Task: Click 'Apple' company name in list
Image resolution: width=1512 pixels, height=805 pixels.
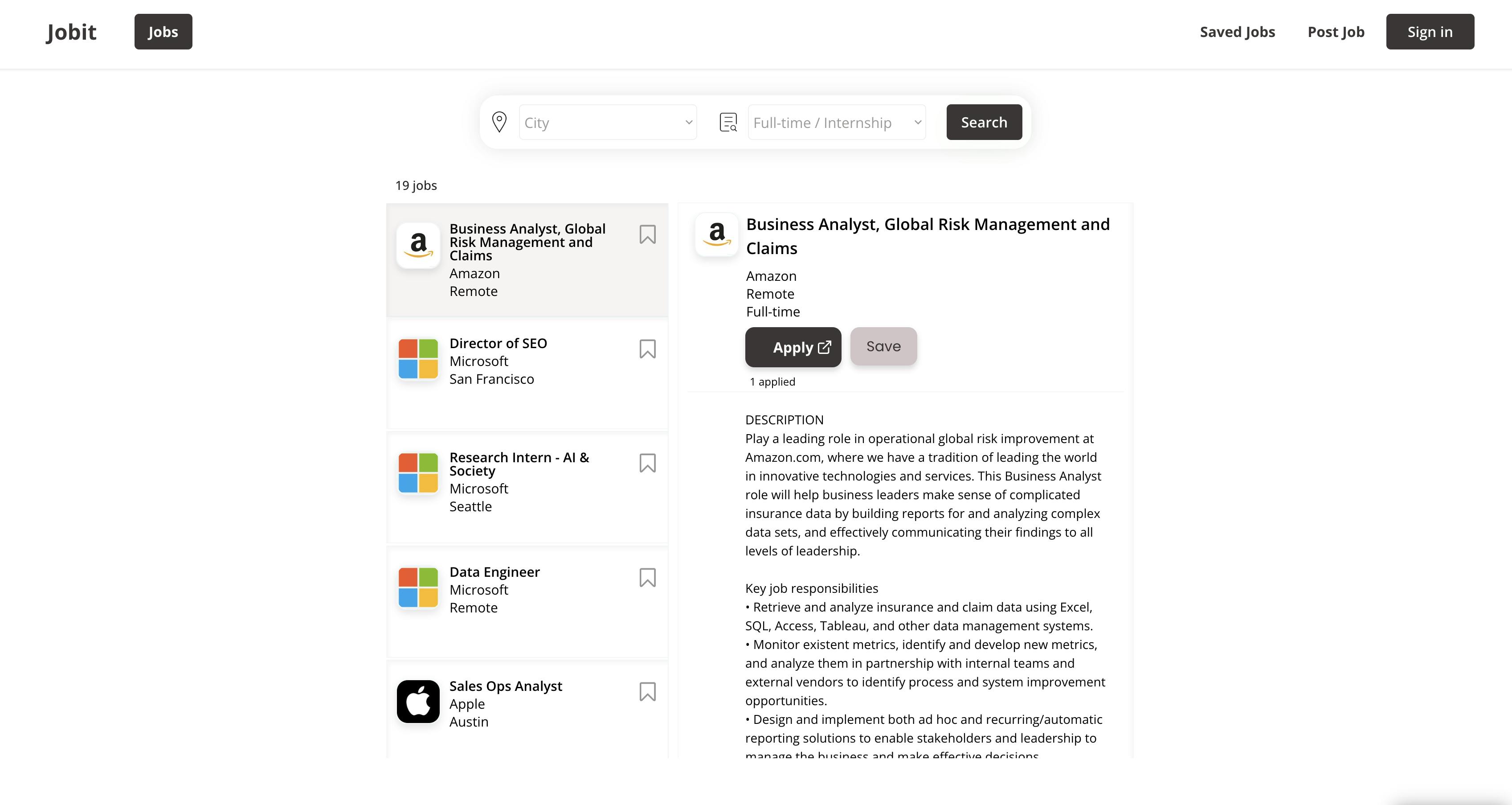Action: (x=467, y=704)
